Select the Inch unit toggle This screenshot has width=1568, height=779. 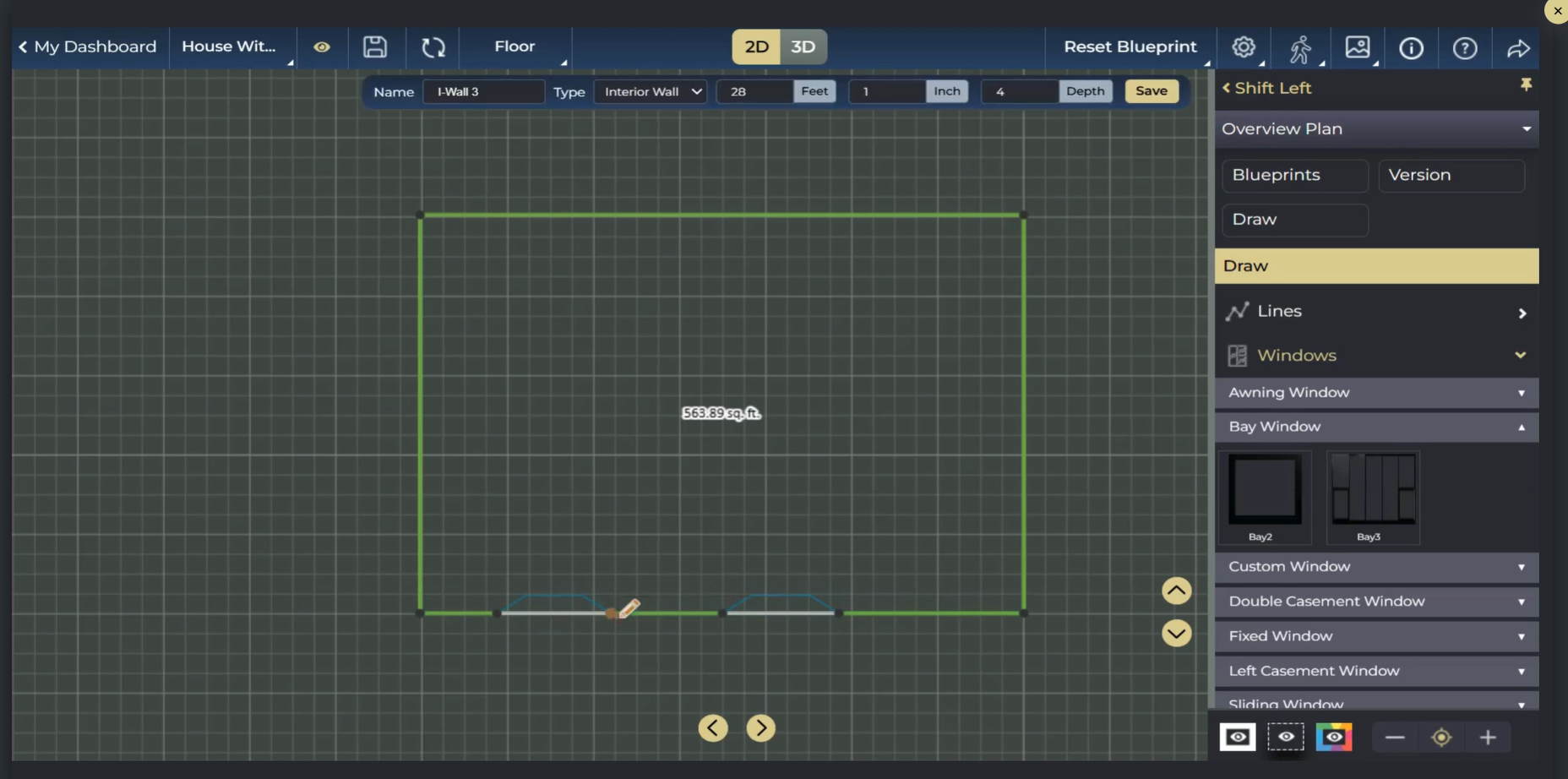[947, 91]
